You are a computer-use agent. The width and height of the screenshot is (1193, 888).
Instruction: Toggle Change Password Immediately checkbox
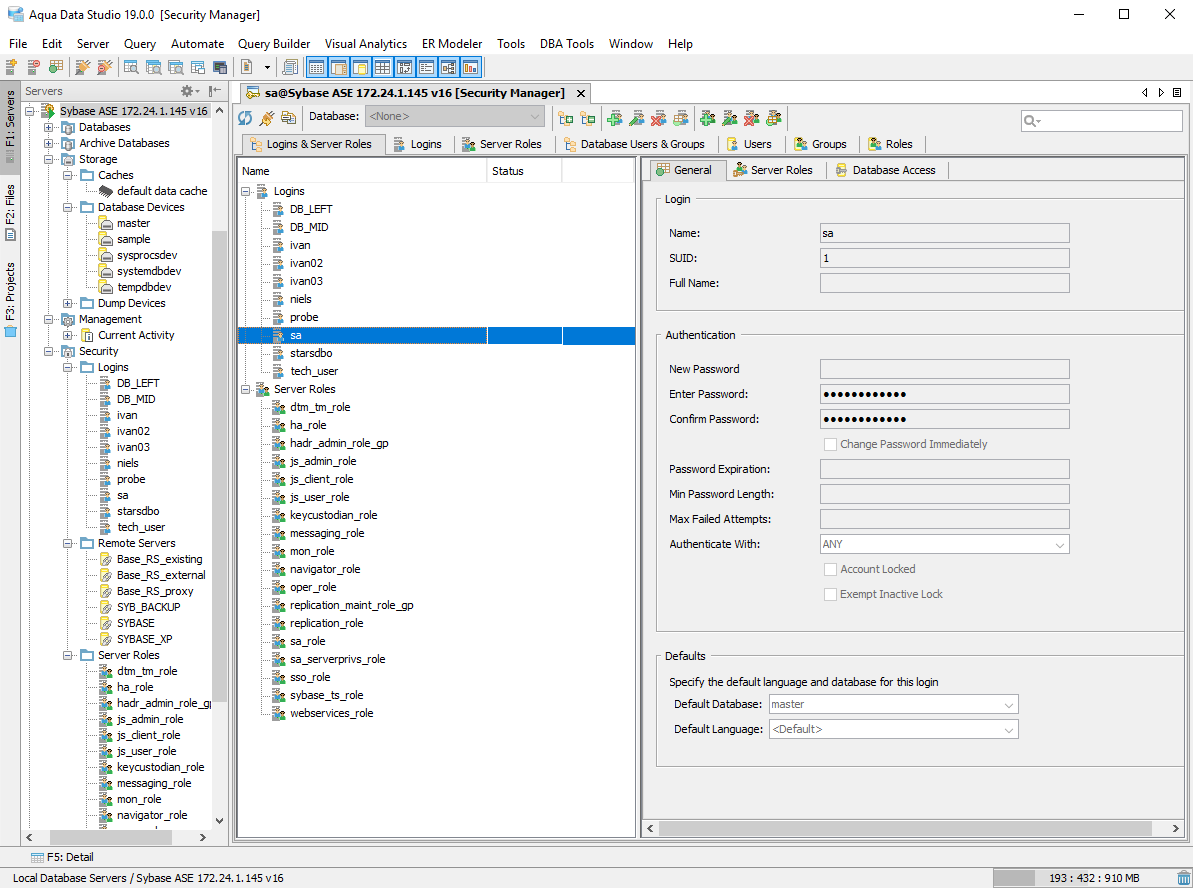(830, 444)
